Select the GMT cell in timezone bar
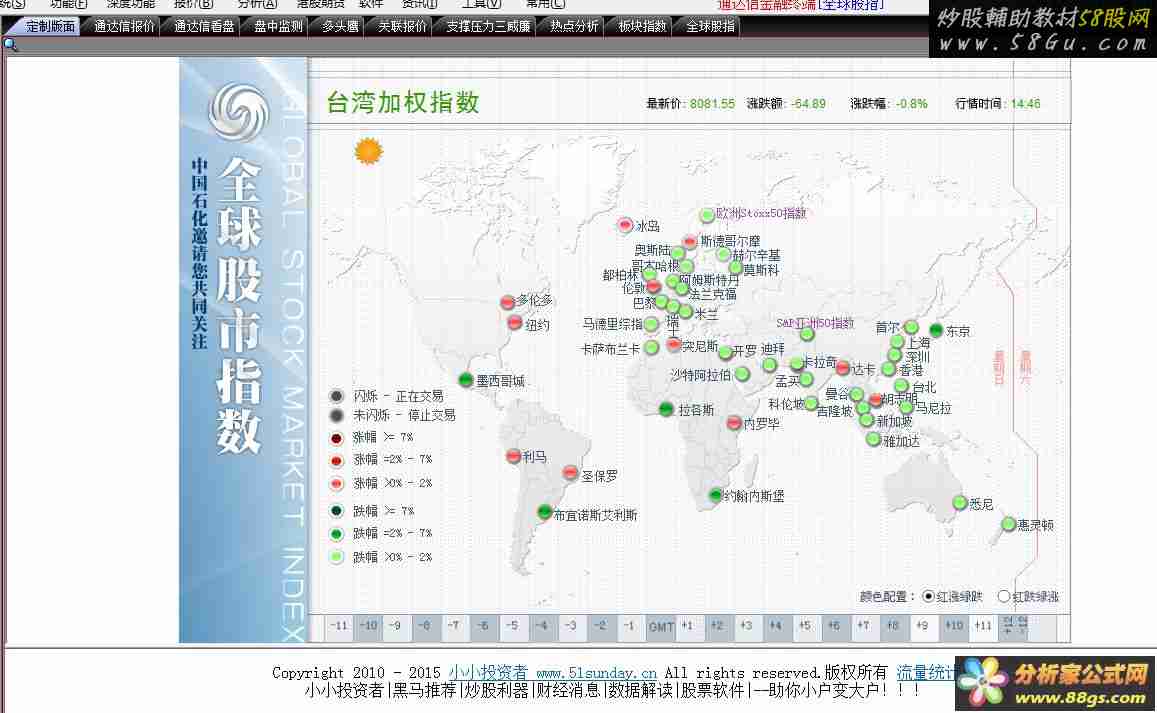The height and width of the screenshot is (713, 1157). pos(661,627)
